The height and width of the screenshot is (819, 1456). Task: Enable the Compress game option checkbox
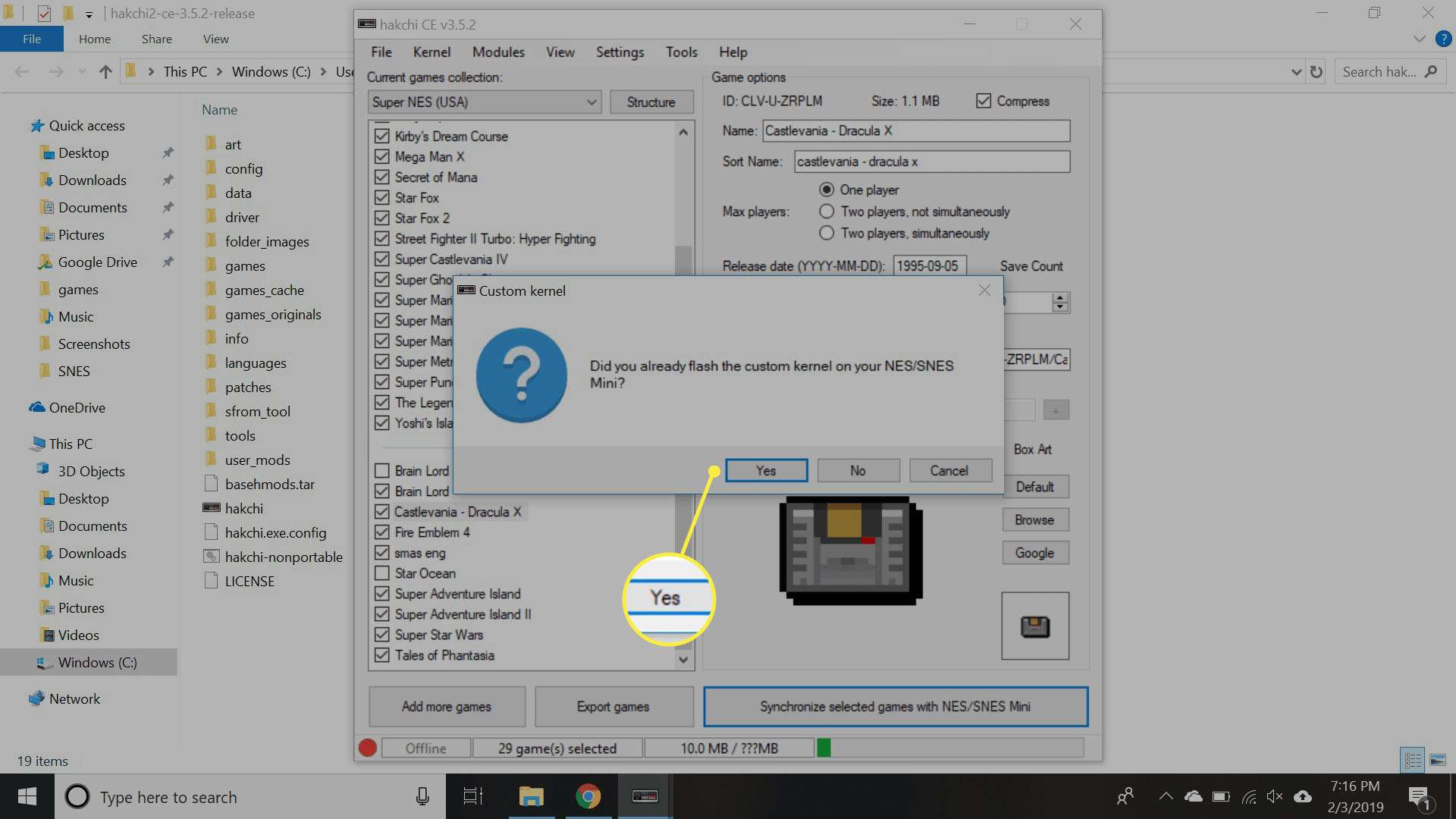[x=984, y=100]
